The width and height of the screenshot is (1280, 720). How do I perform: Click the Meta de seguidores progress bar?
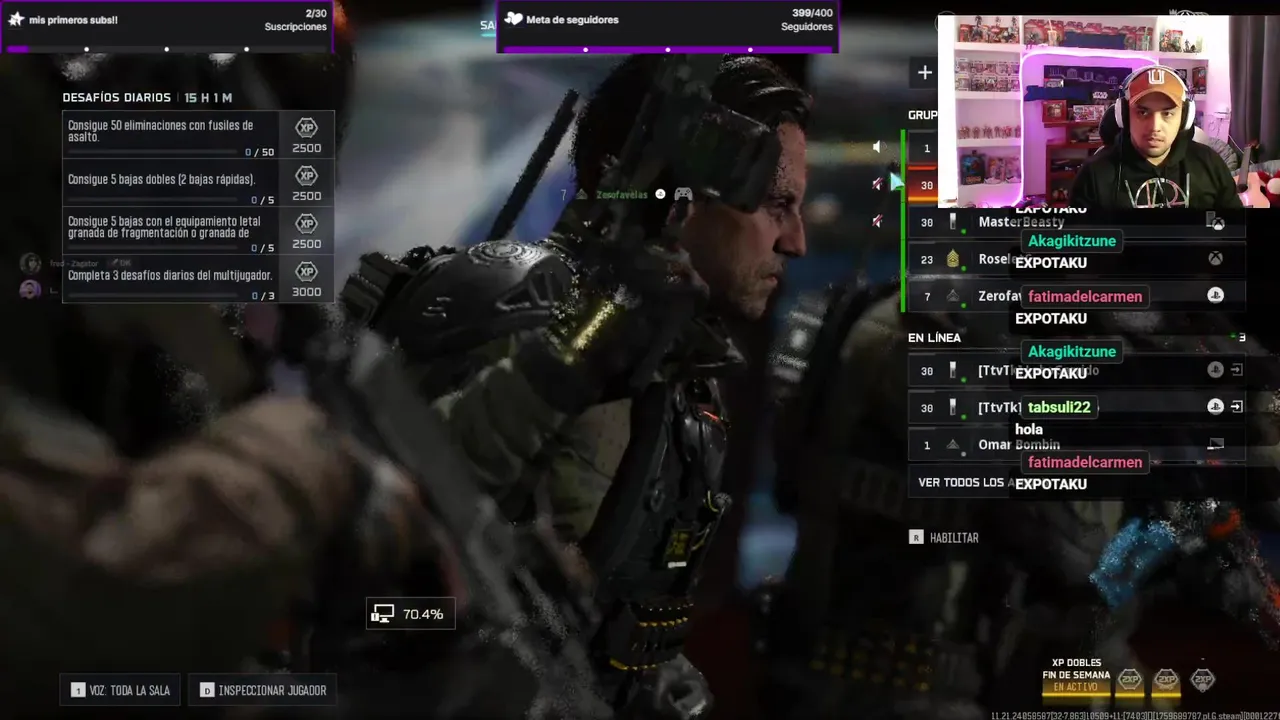point(667,48)
